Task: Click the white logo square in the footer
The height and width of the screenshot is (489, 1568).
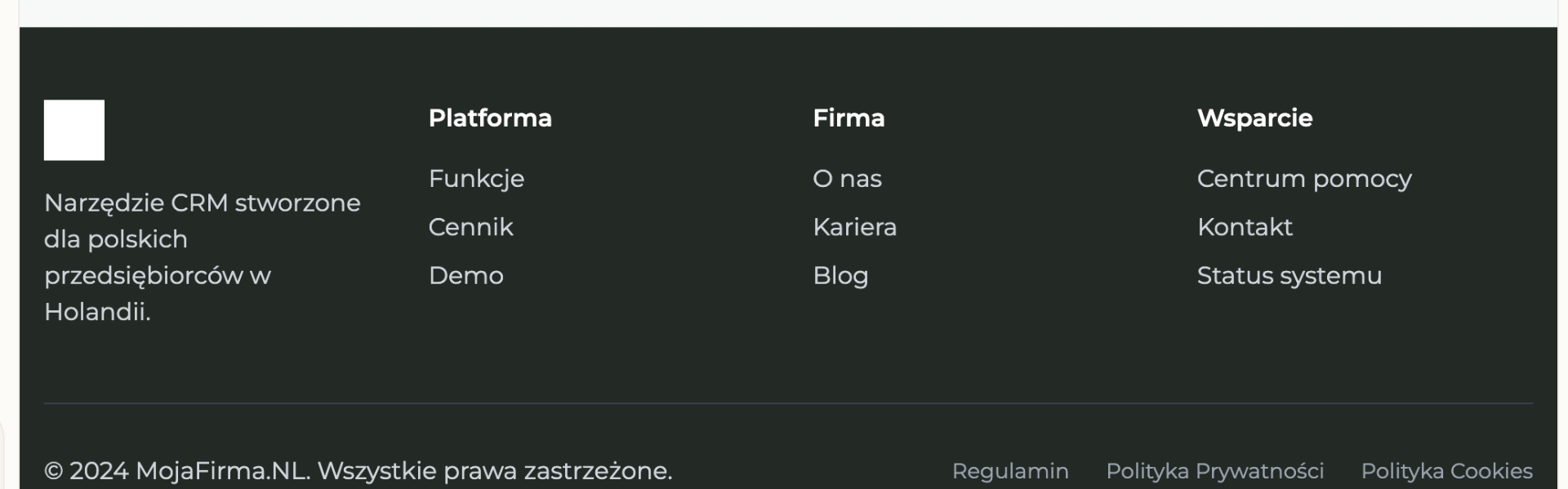Action: (x=74, y=130)
